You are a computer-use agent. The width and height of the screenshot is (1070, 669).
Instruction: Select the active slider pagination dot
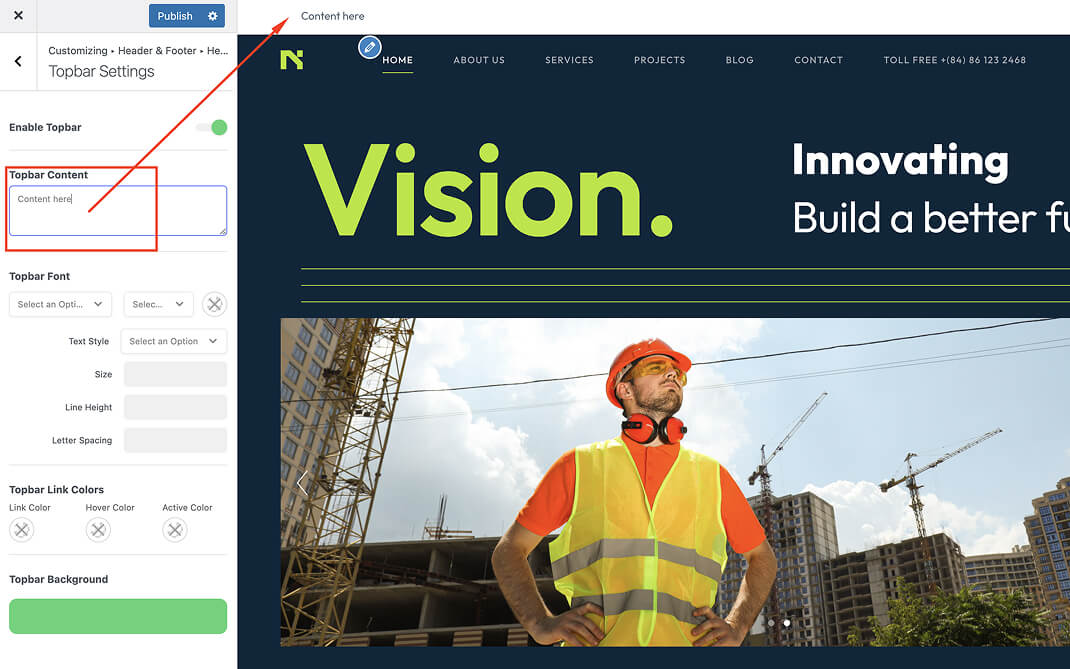[786, 623]
